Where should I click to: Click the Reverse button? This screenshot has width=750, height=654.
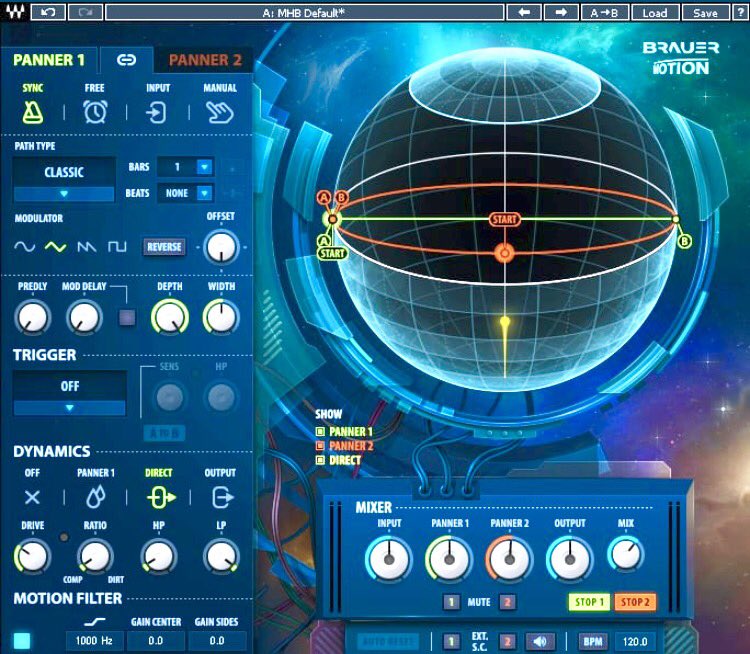(x=164, y=247)
